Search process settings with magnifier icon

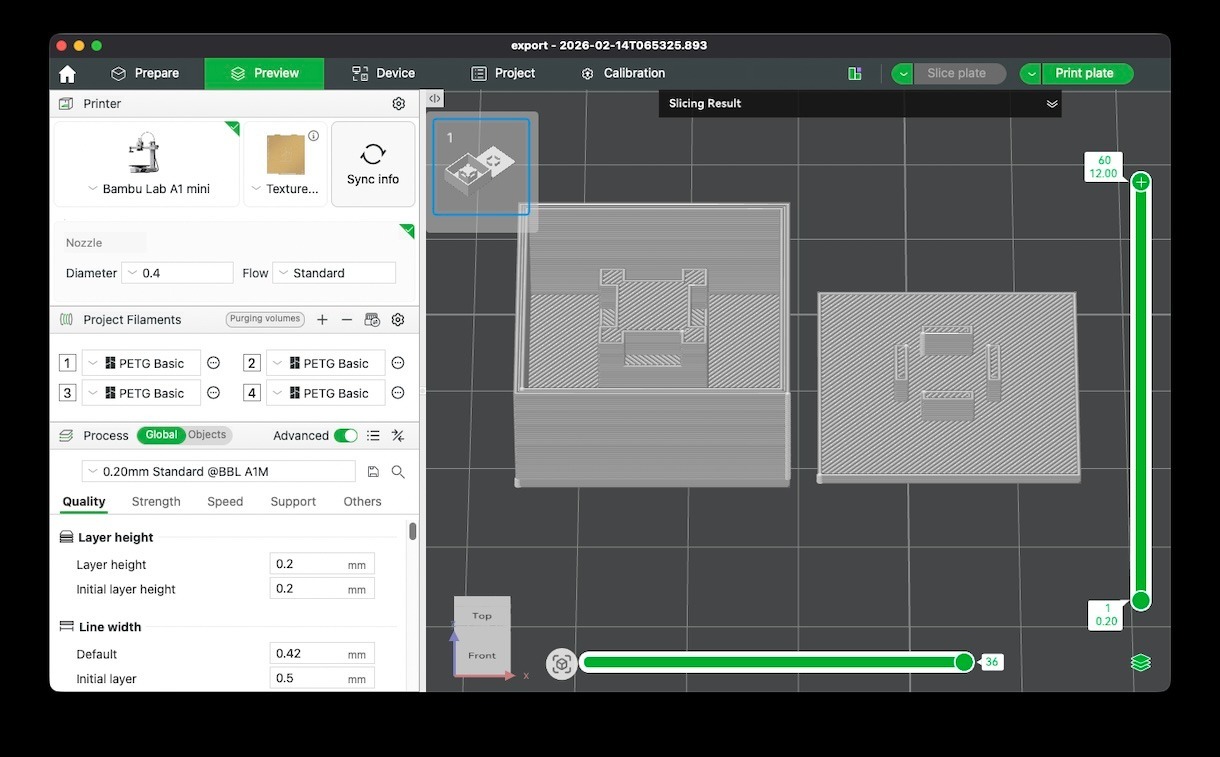pyautogui.click(x=398, y=472)
